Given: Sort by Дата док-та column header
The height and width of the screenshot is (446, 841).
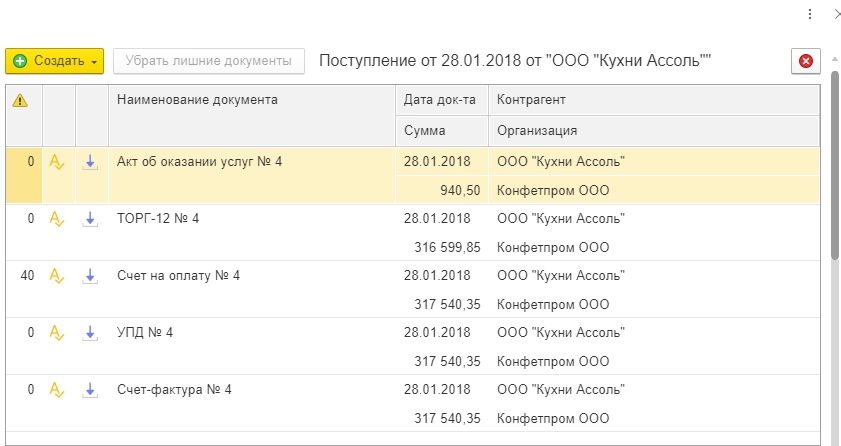Looking at the screenshot, I should click(438, 100).
